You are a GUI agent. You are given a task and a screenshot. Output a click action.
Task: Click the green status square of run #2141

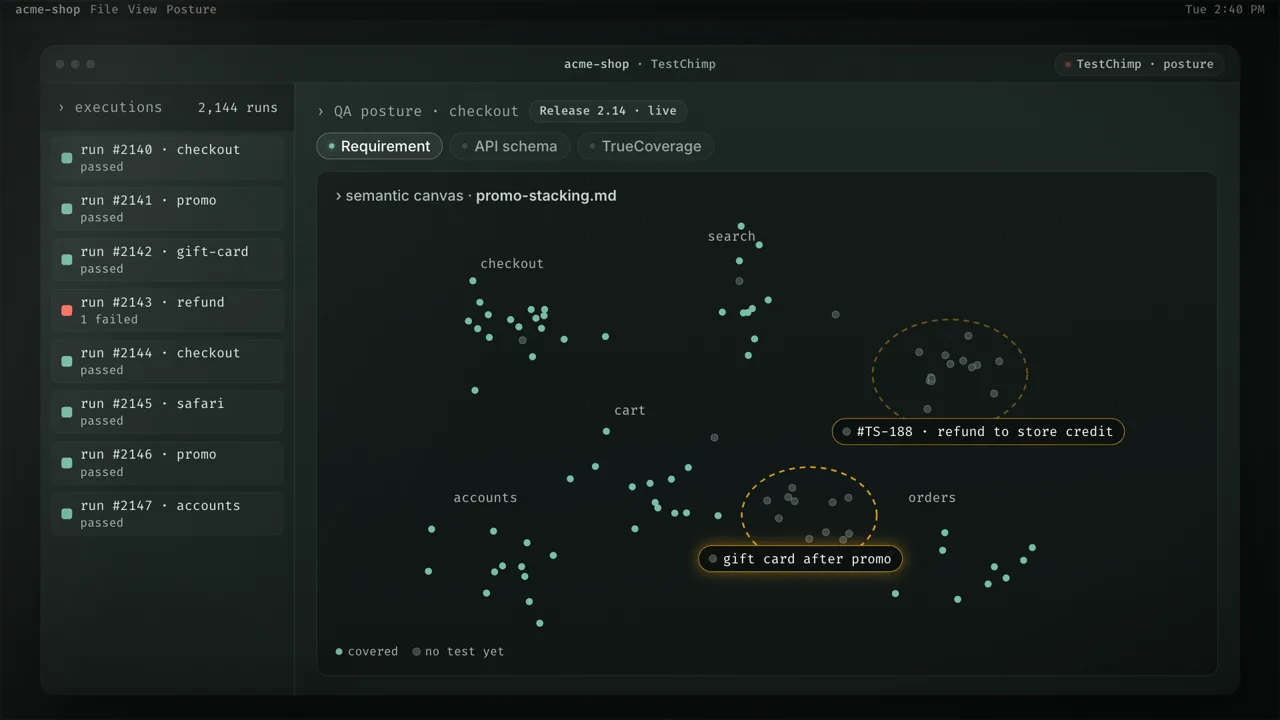coord(67,209)
